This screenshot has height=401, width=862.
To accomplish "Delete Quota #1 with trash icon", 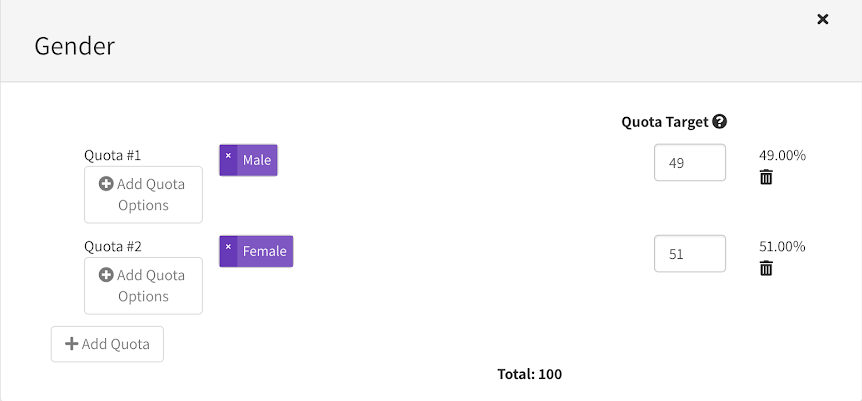I will coord(766,177).
